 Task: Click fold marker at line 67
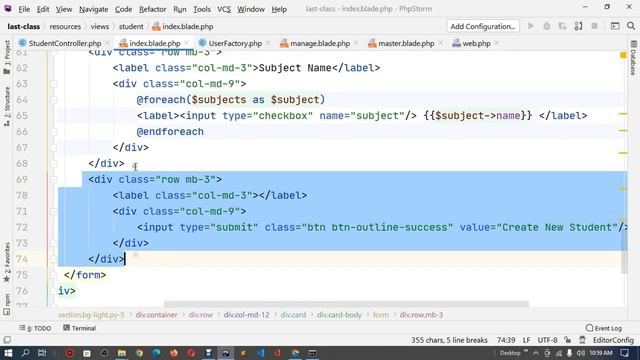(x=53, y=148)
